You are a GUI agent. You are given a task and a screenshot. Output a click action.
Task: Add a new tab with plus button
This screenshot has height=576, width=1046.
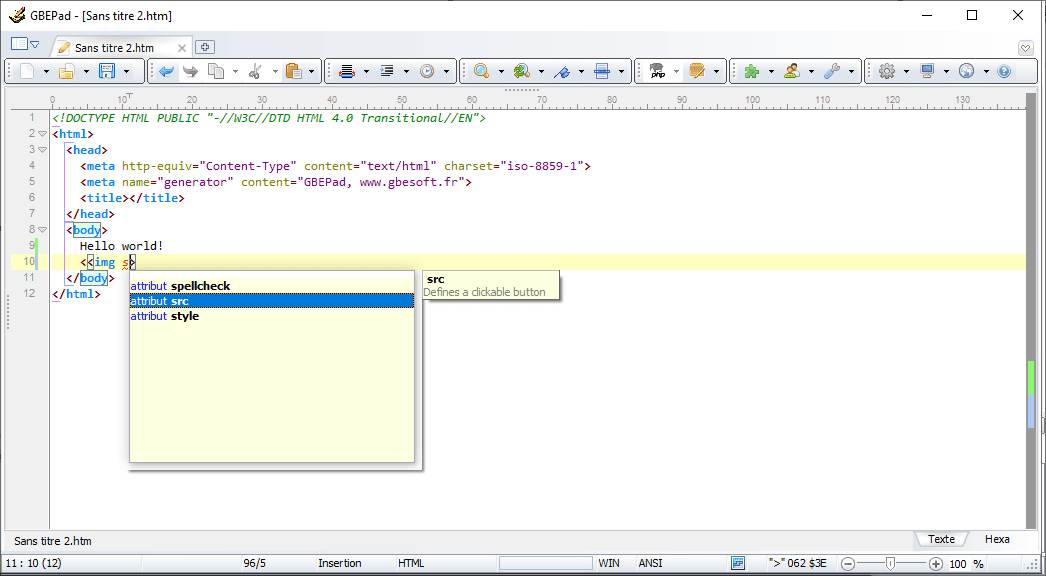205,47
